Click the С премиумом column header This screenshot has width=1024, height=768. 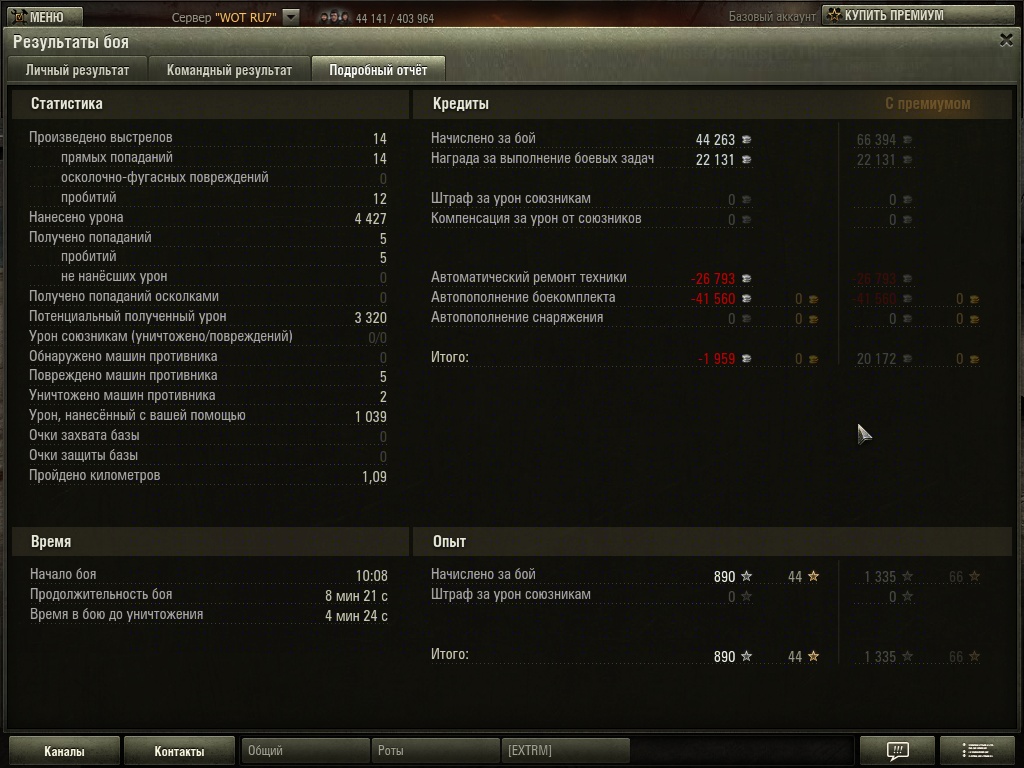coord(927,104)
